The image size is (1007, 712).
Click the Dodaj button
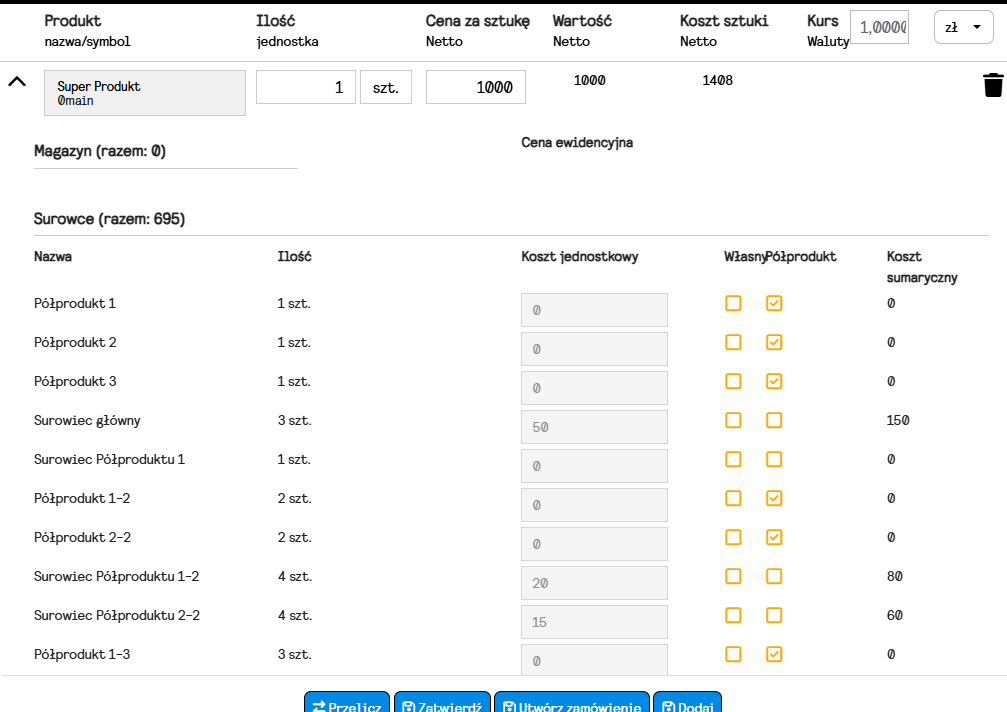[x=687, y=704]
